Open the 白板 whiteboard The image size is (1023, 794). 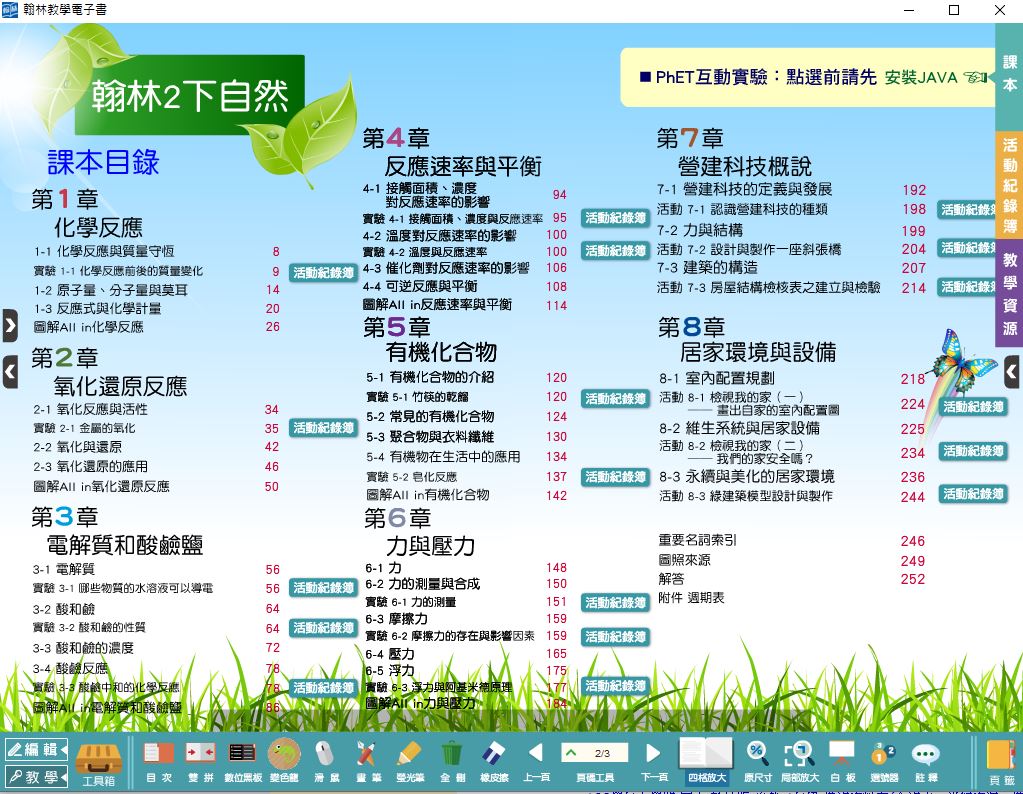841,760
